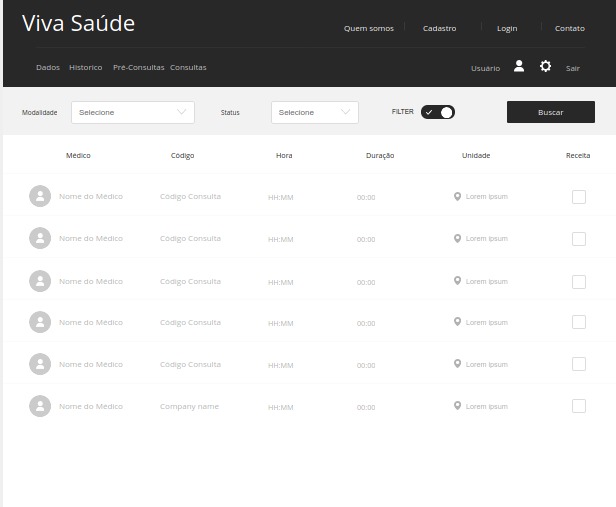The height and width of the screenshot is (507, 616).
Task: Click the doctor avatar in the fifth row
Action: pos(40,364)
